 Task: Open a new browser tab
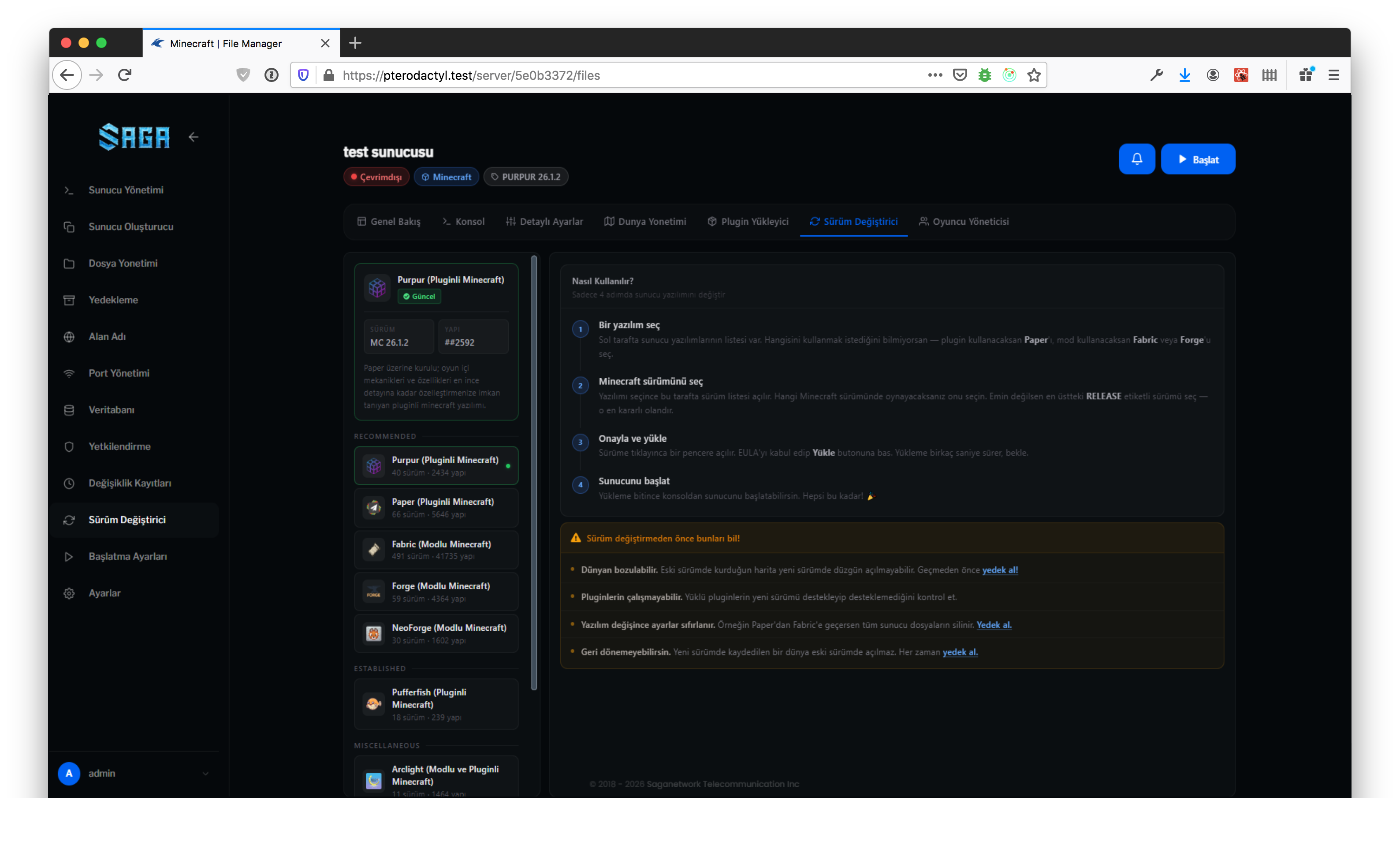355,43
